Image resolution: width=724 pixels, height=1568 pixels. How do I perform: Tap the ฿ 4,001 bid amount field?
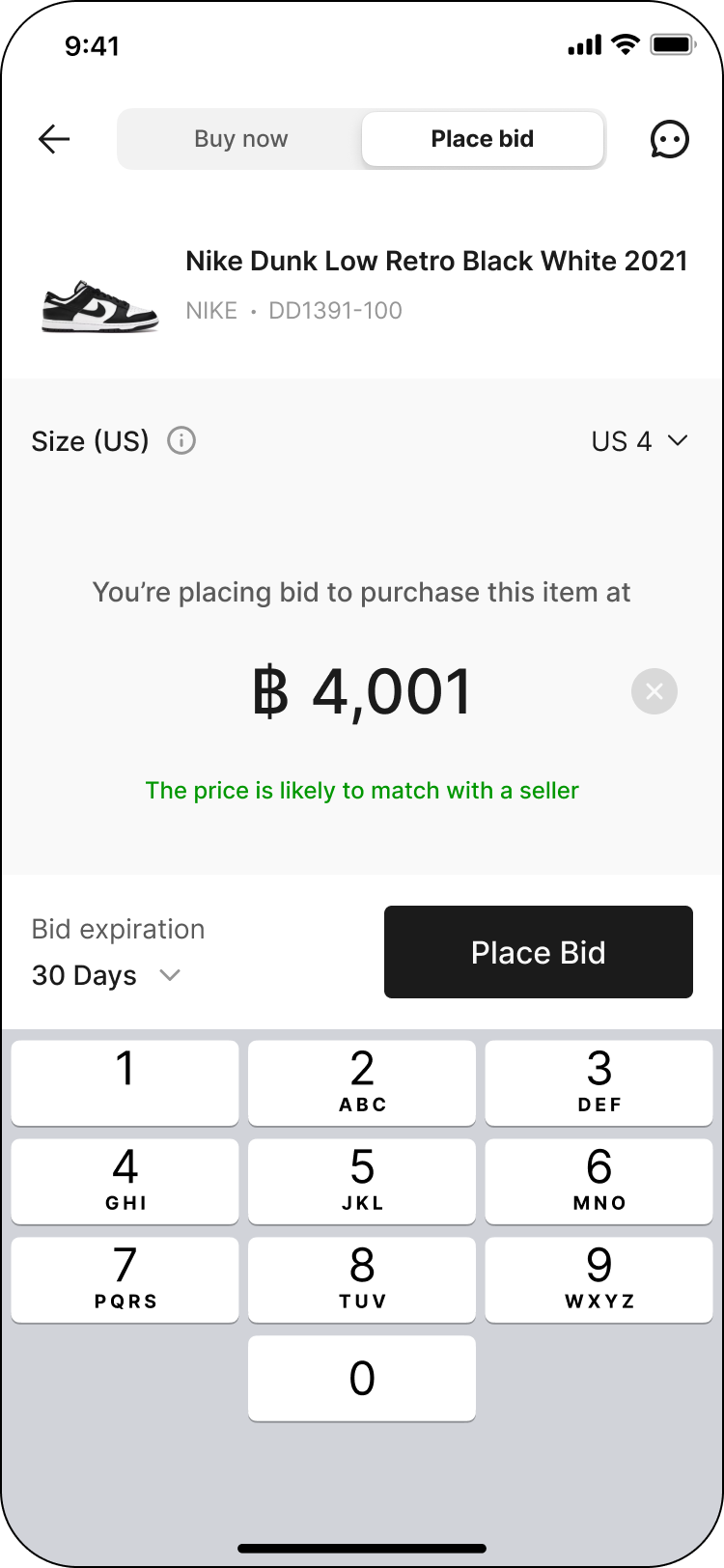(x=362, y=692)
